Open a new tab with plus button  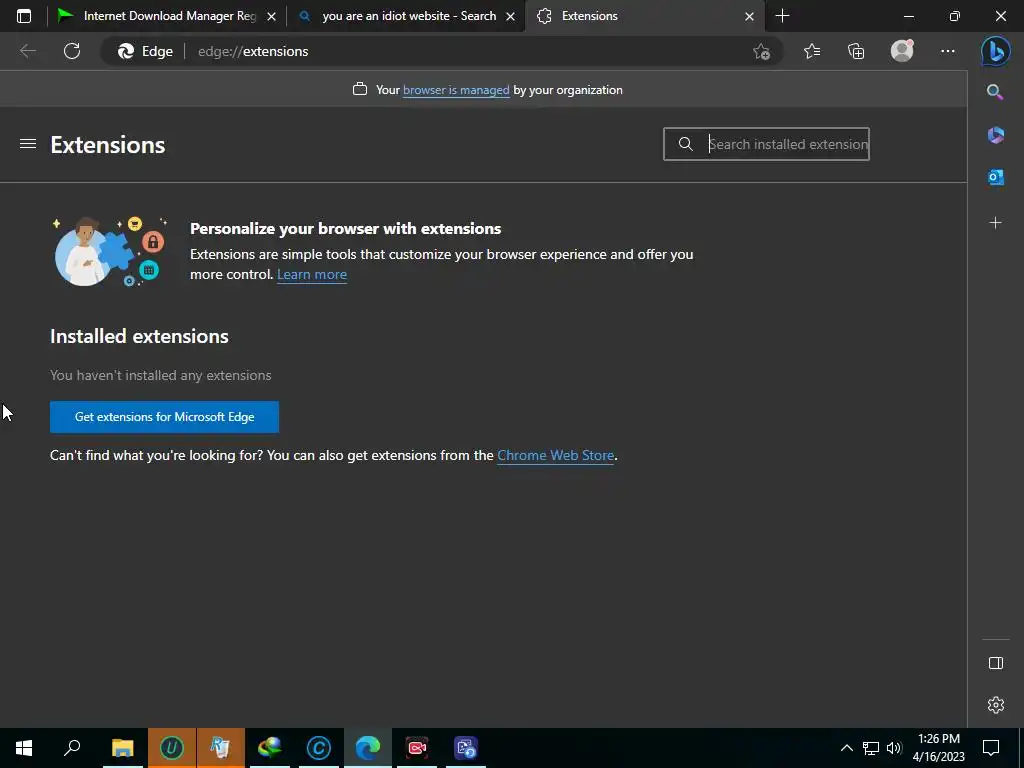tap(782, 16)
